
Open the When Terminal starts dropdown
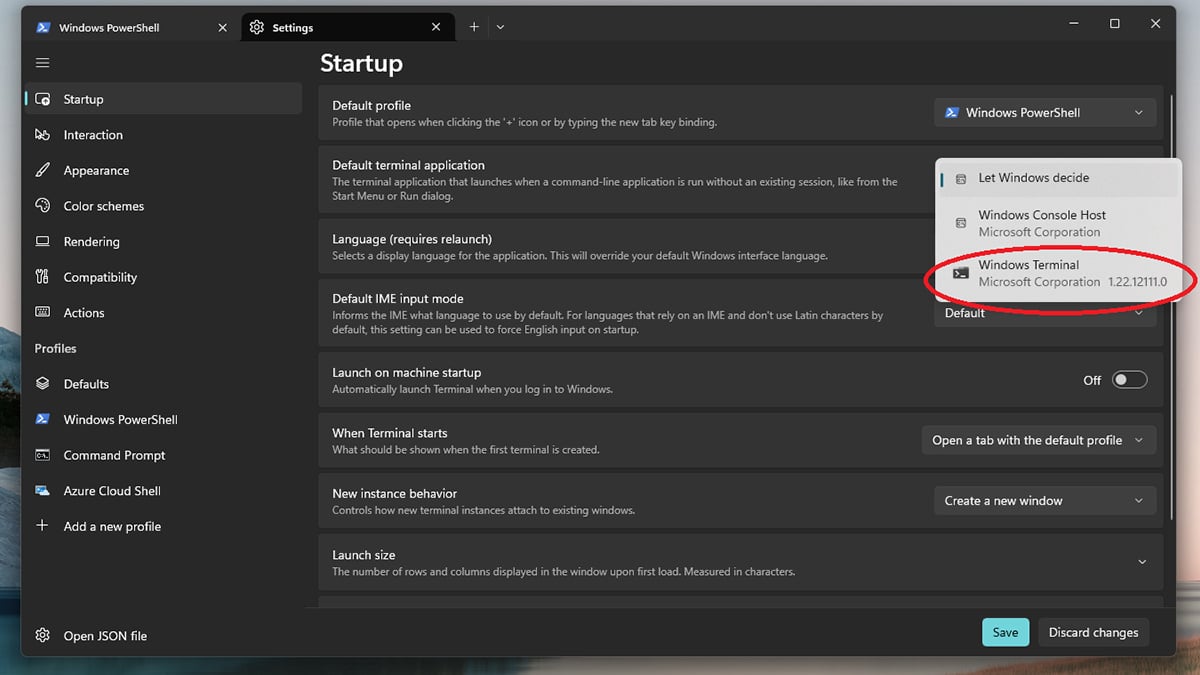(x=1038, y=440)
